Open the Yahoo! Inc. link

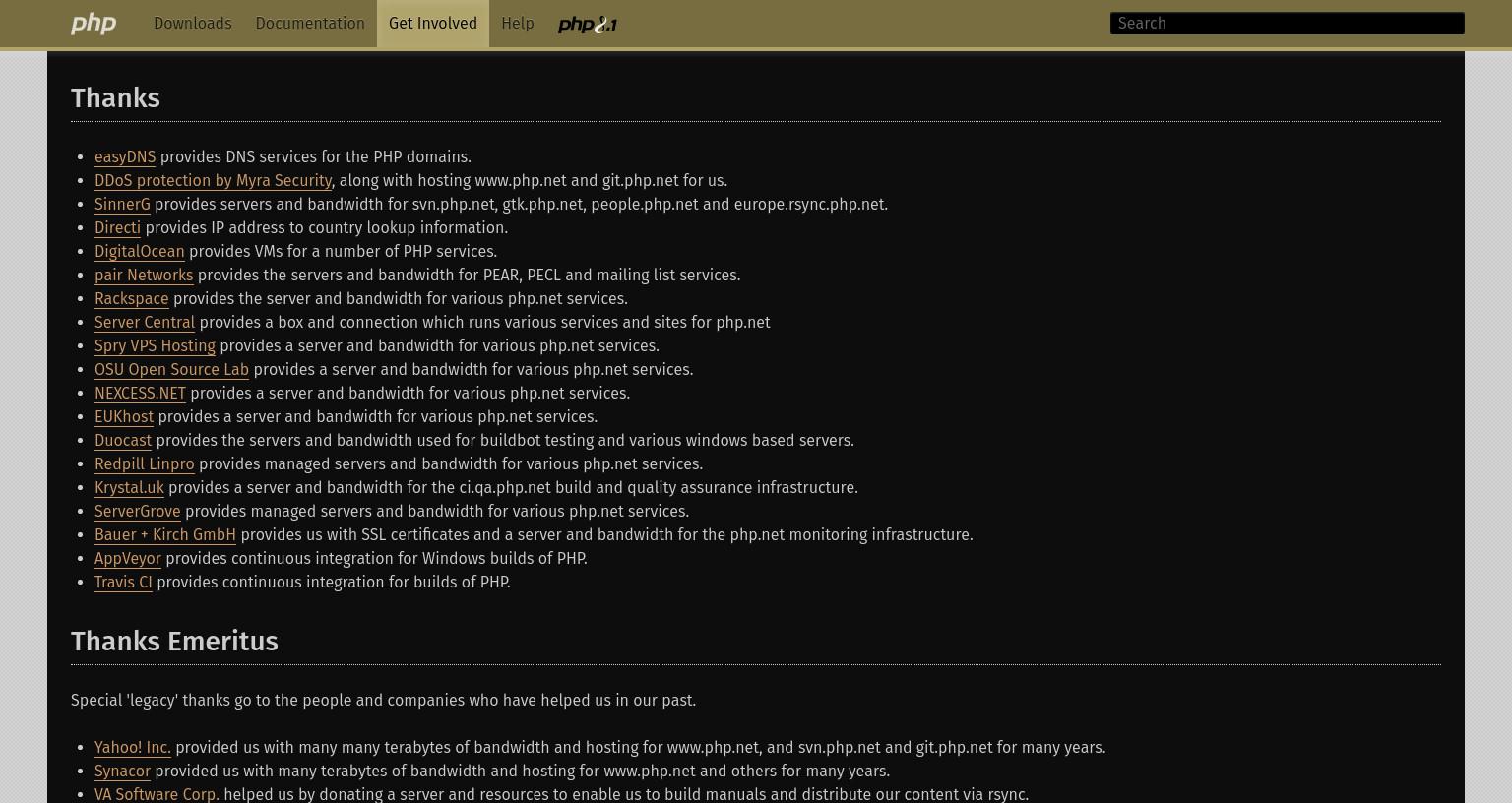(133, 748)
